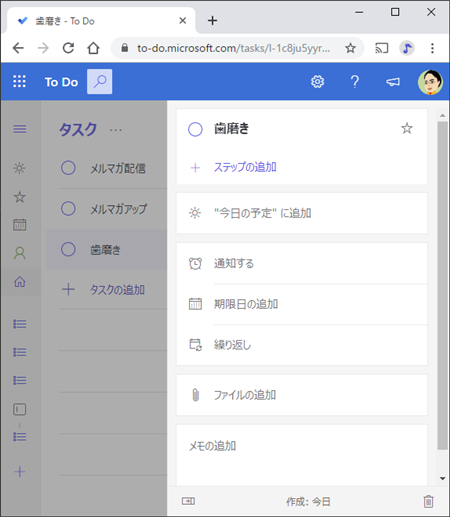Check off メルマガ配信 task circle
Image resolution: width=450 pixels, height=517 pixels.
68,168
